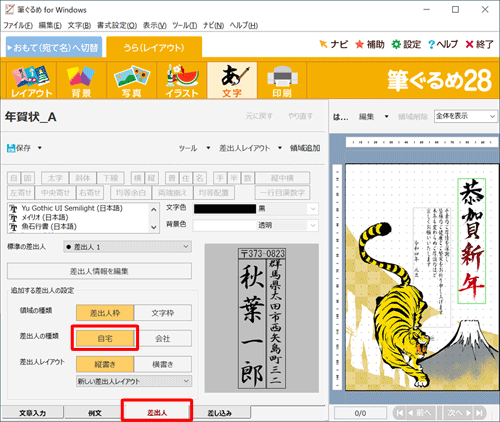Click 差出人情報を編集 button

tap(99, 271)
